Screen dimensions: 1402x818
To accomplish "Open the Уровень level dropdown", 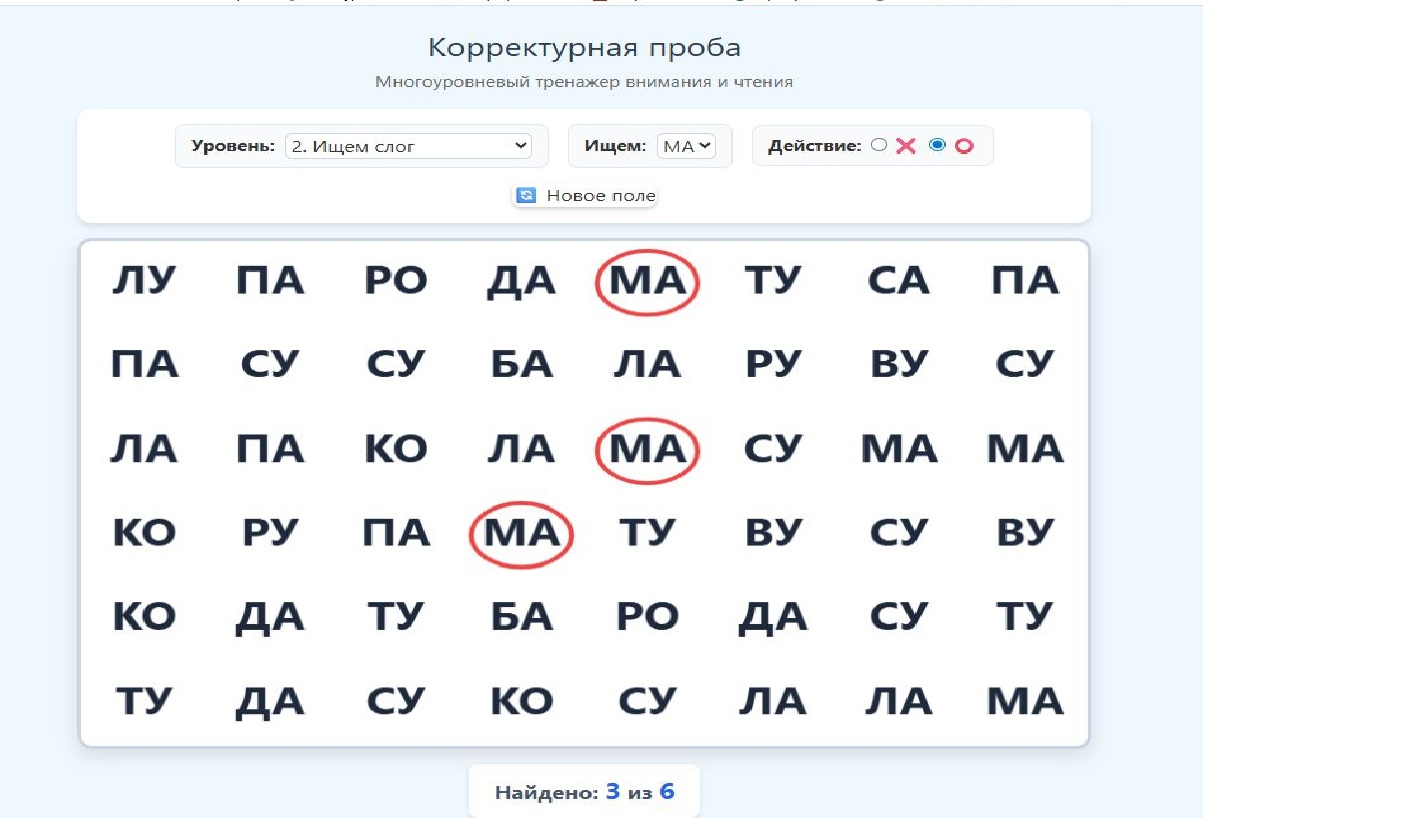I will point(408,146).
